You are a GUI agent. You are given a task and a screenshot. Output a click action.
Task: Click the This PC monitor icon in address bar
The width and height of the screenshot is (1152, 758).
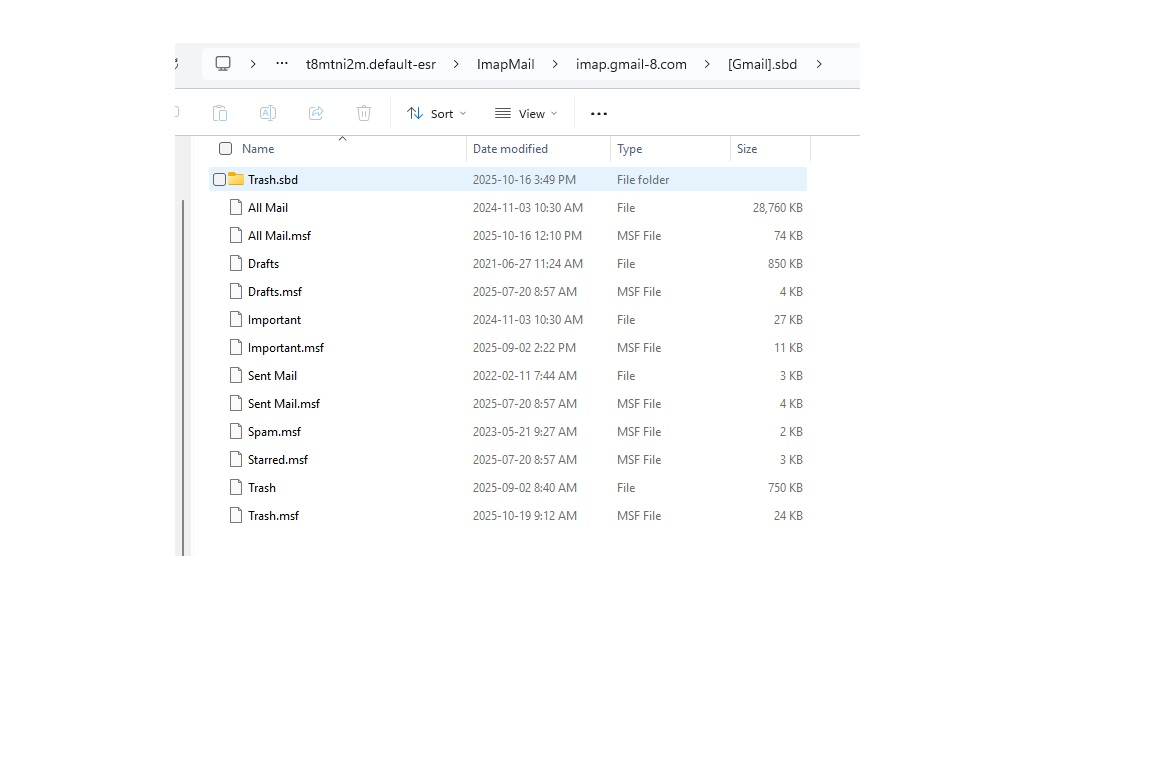point(223,64)
